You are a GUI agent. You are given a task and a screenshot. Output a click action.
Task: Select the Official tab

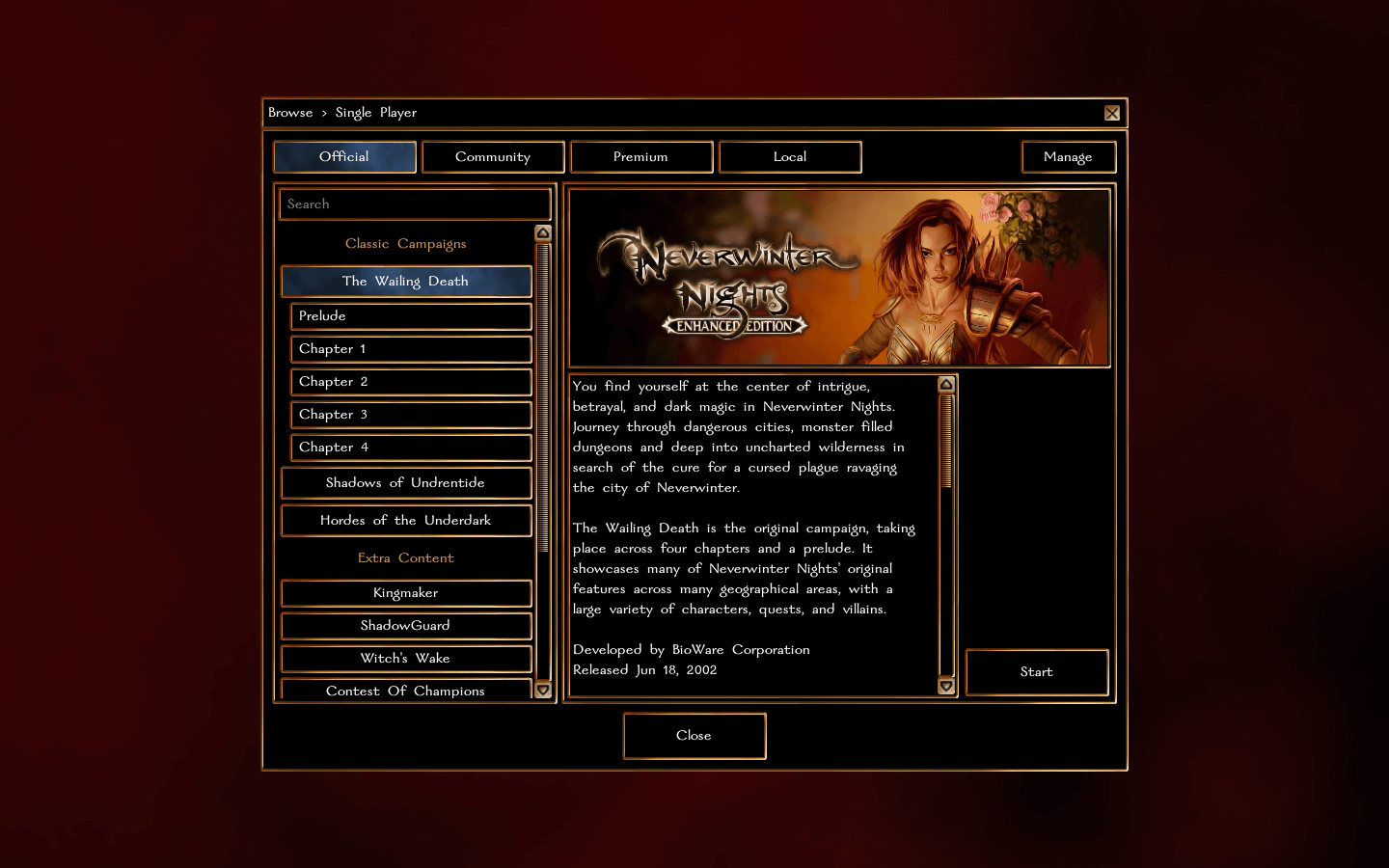[344, 156]
